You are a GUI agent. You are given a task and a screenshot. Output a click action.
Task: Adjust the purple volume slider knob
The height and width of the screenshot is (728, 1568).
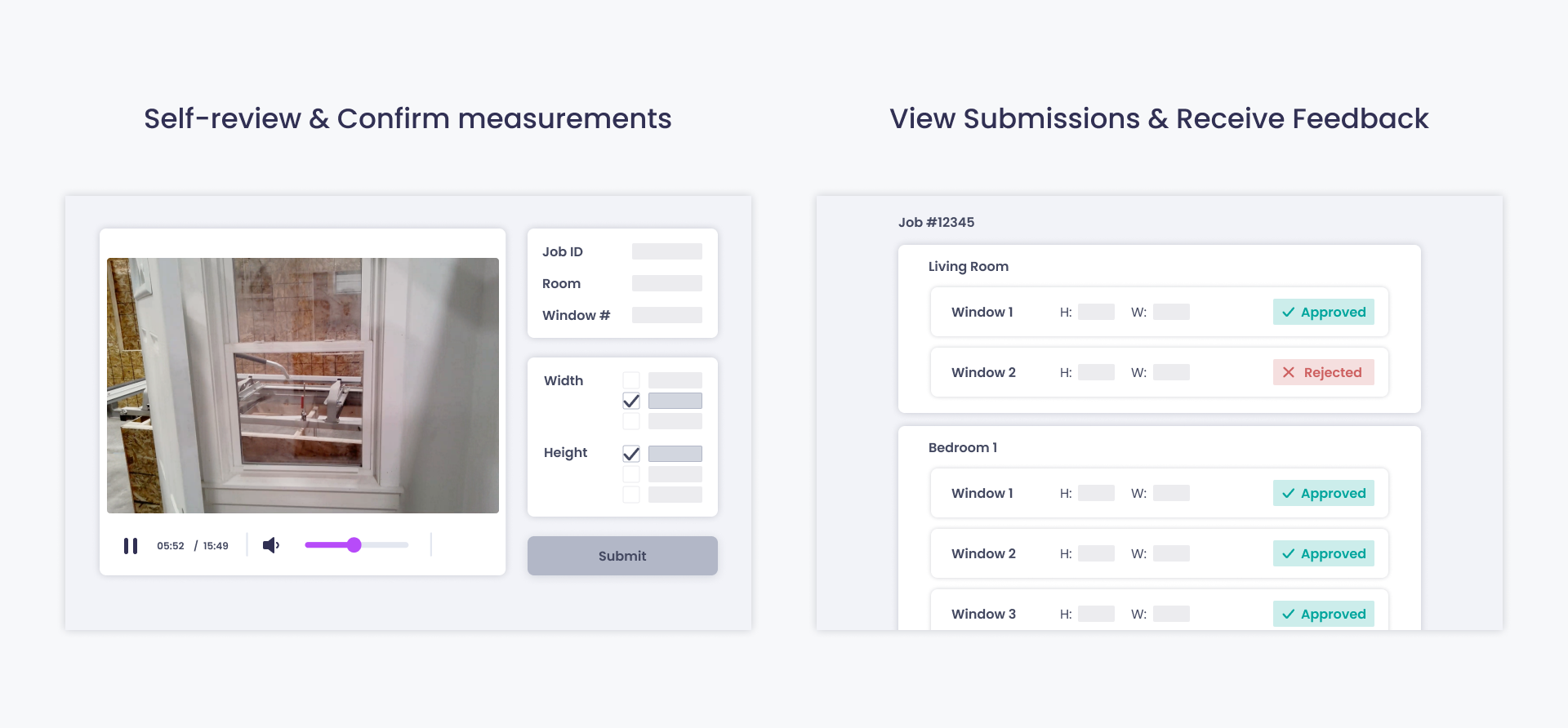354,545
